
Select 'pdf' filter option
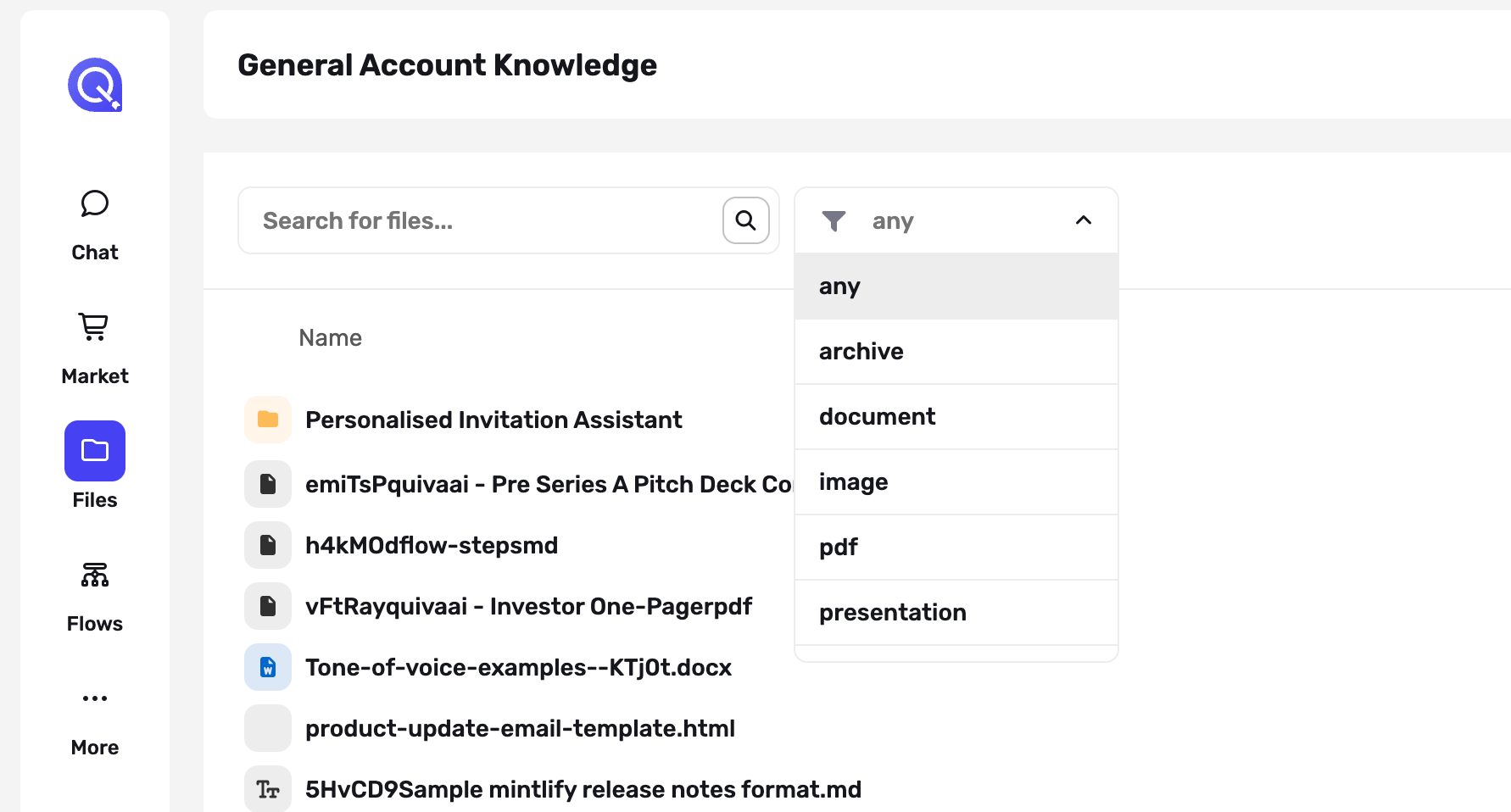(956, 548)
